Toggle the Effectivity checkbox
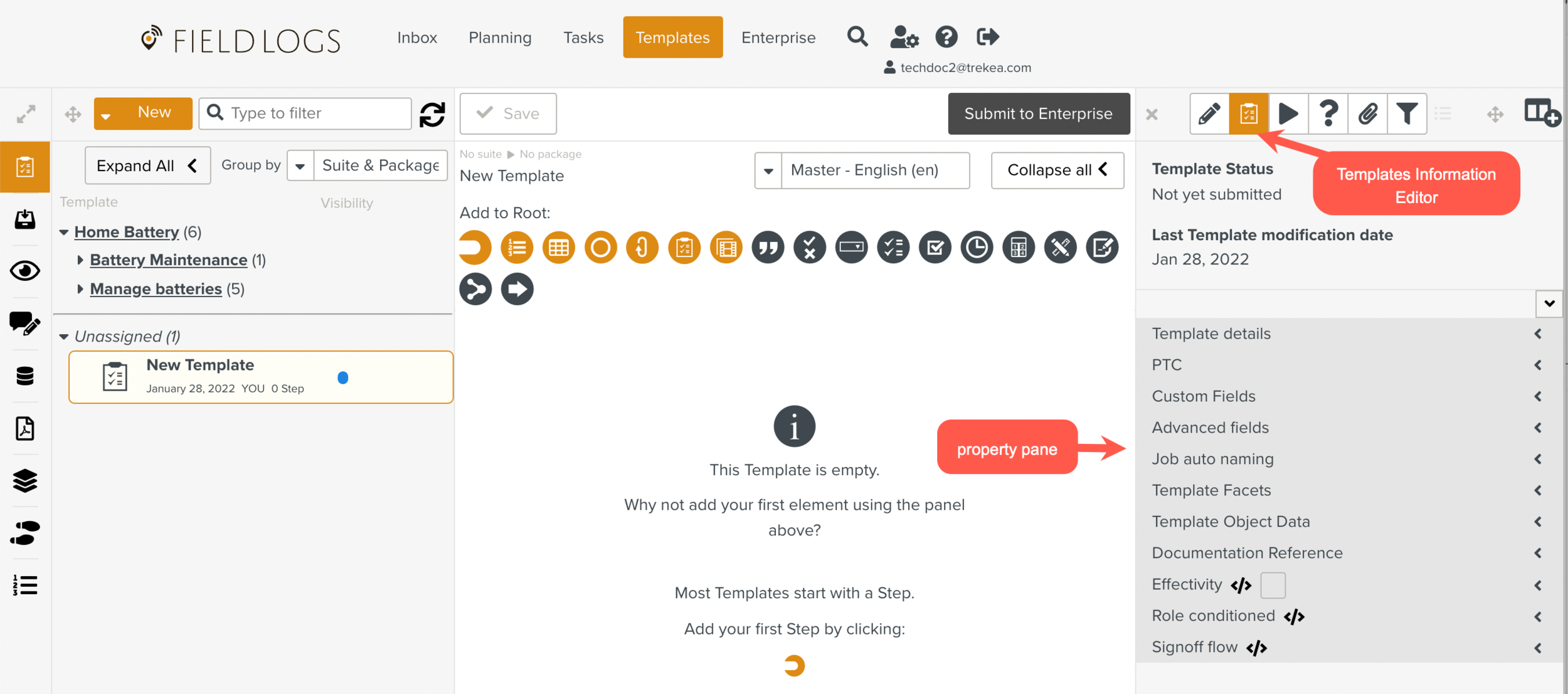 pos(1273,585)
